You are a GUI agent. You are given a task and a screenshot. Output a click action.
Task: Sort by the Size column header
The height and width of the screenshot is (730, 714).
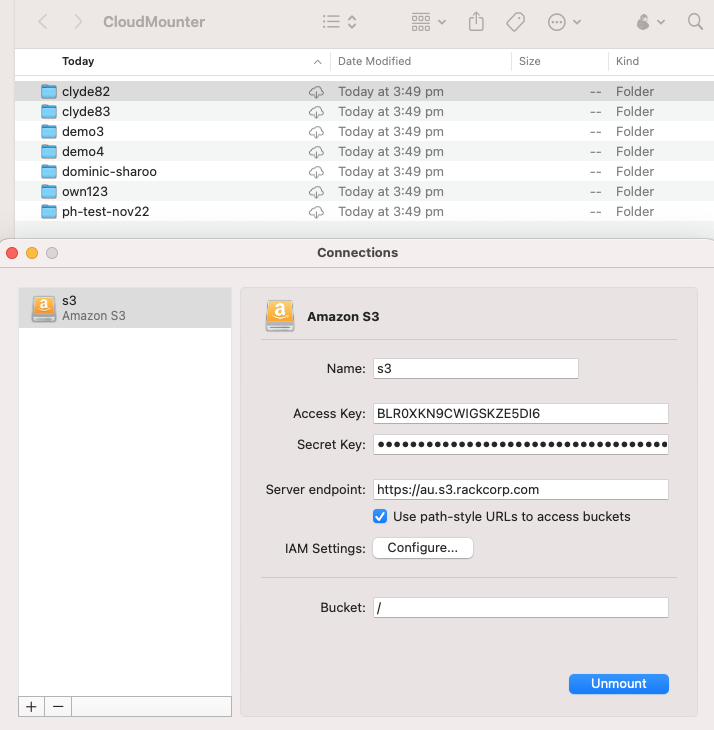point(530,61)
